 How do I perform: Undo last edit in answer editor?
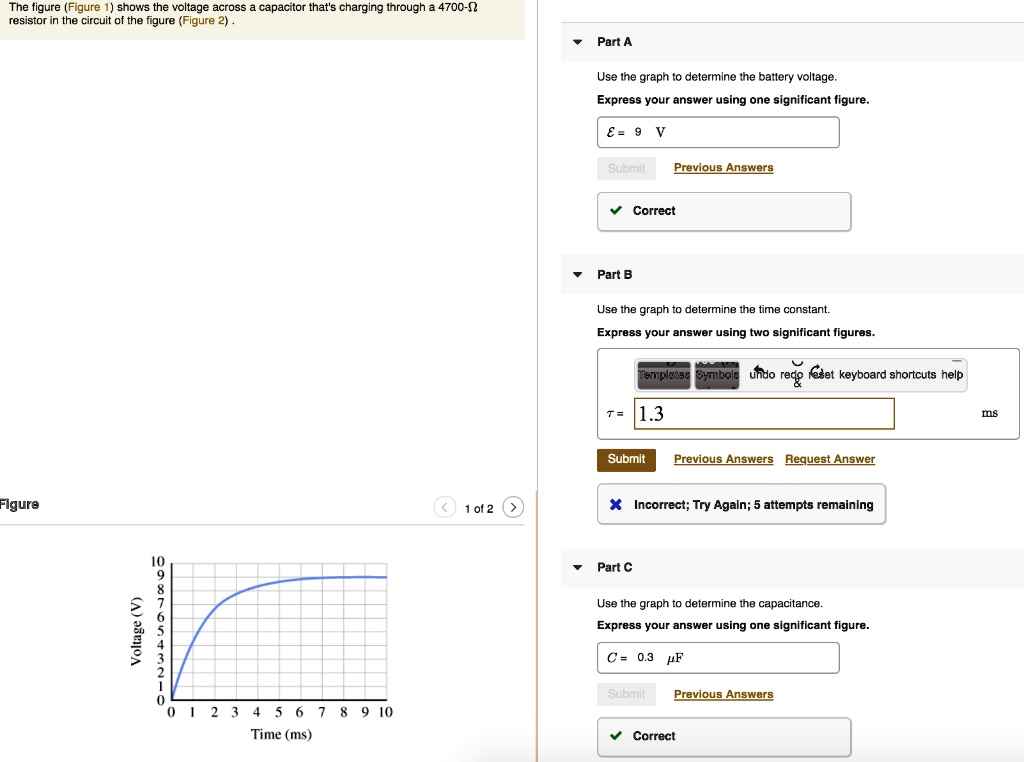761,374
